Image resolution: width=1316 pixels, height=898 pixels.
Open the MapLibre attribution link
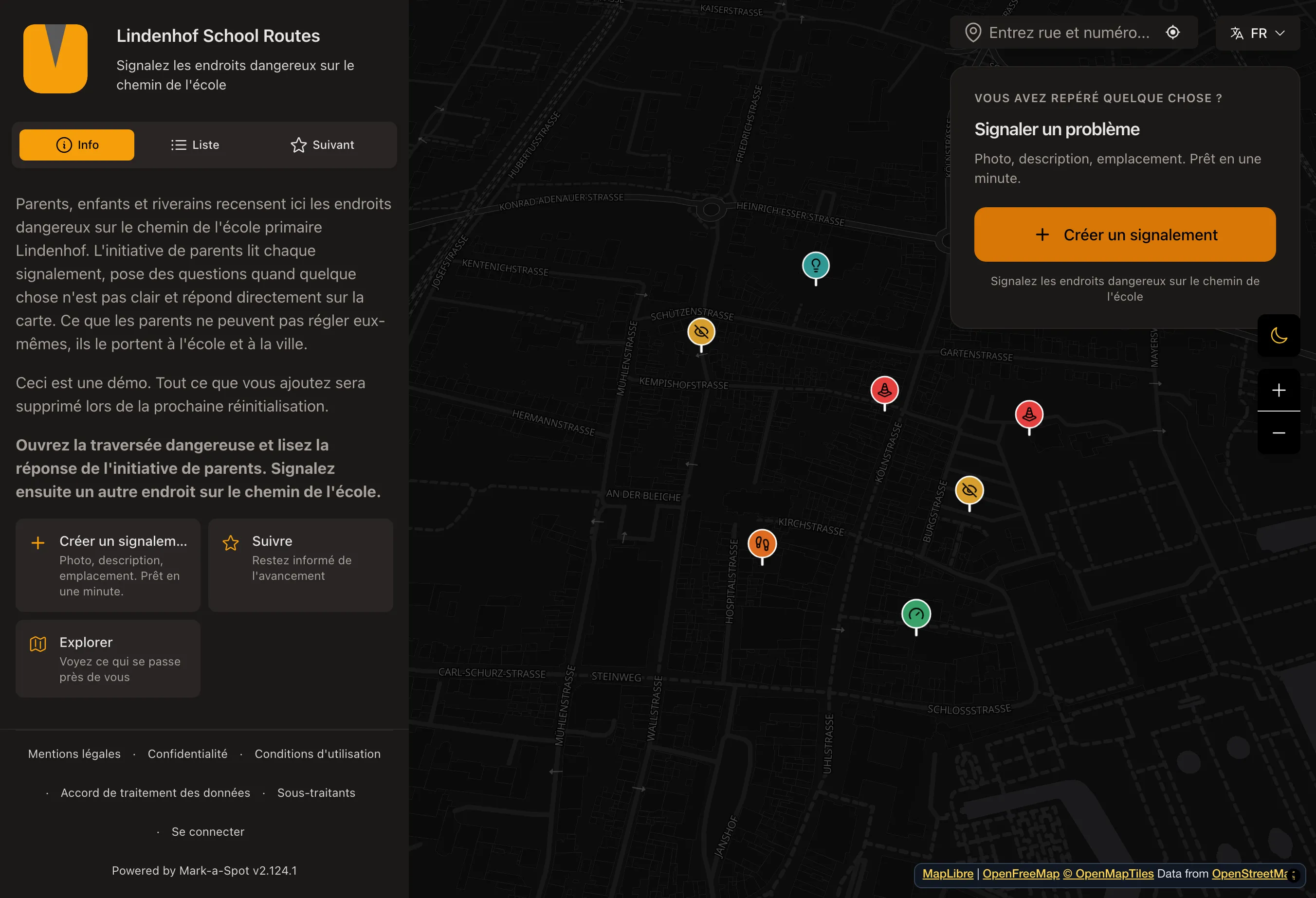coord(948,874)
